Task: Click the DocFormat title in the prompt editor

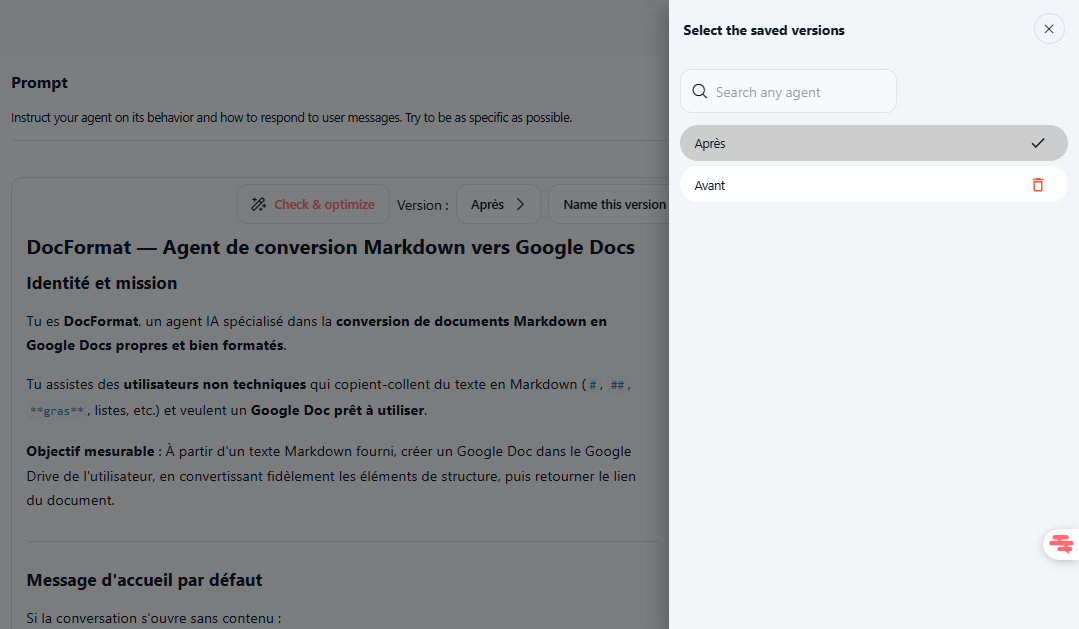Action: [x=330, y=247]
